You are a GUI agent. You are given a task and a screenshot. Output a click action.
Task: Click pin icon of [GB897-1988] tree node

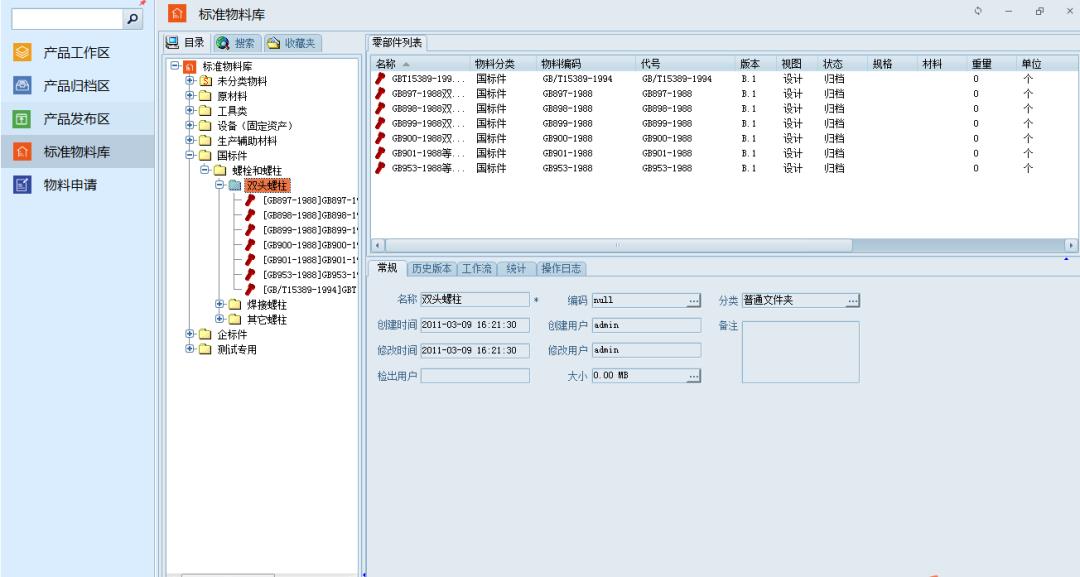coord(250,200)
